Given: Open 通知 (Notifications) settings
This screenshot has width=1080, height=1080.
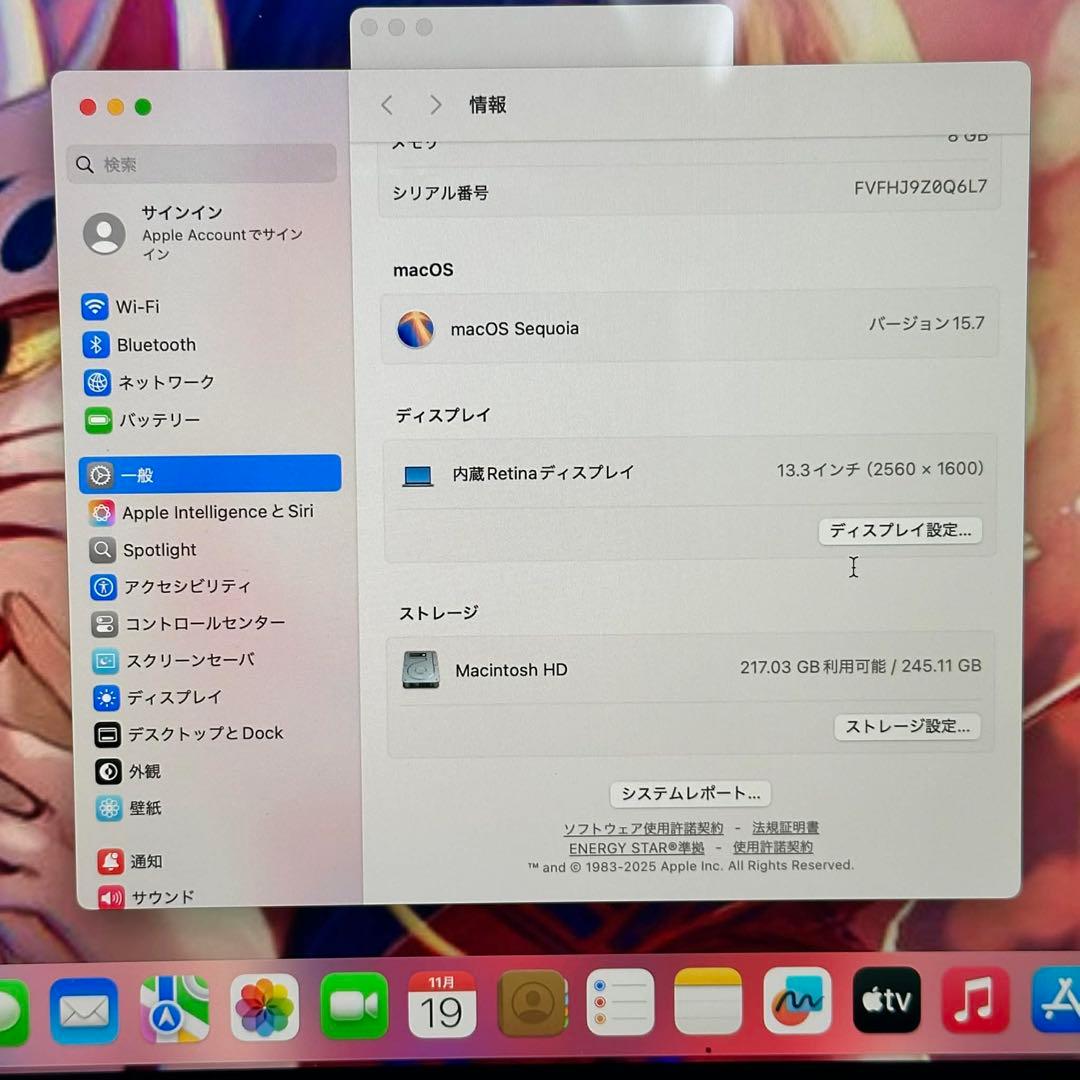Looking at the screenshot, I should [x=145, y=862].
